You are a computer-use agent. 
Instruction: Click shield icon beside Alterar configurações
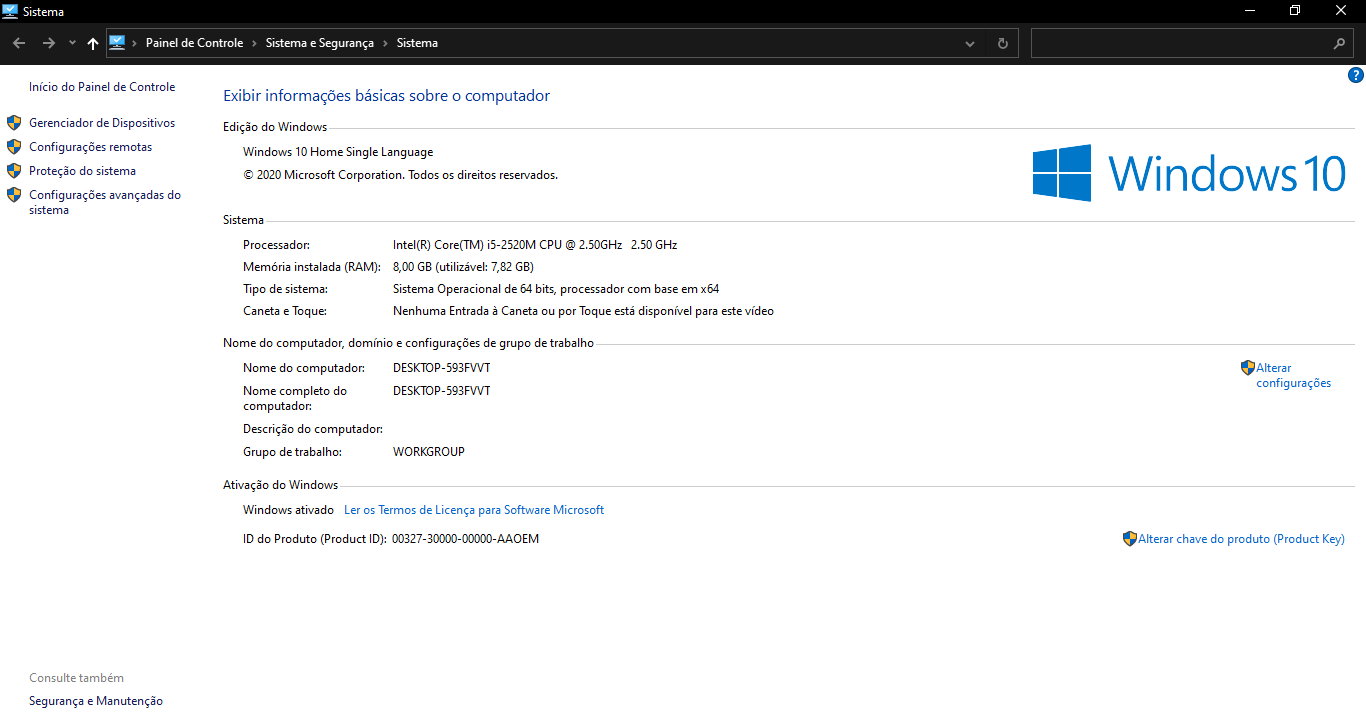click(1248, 368)
